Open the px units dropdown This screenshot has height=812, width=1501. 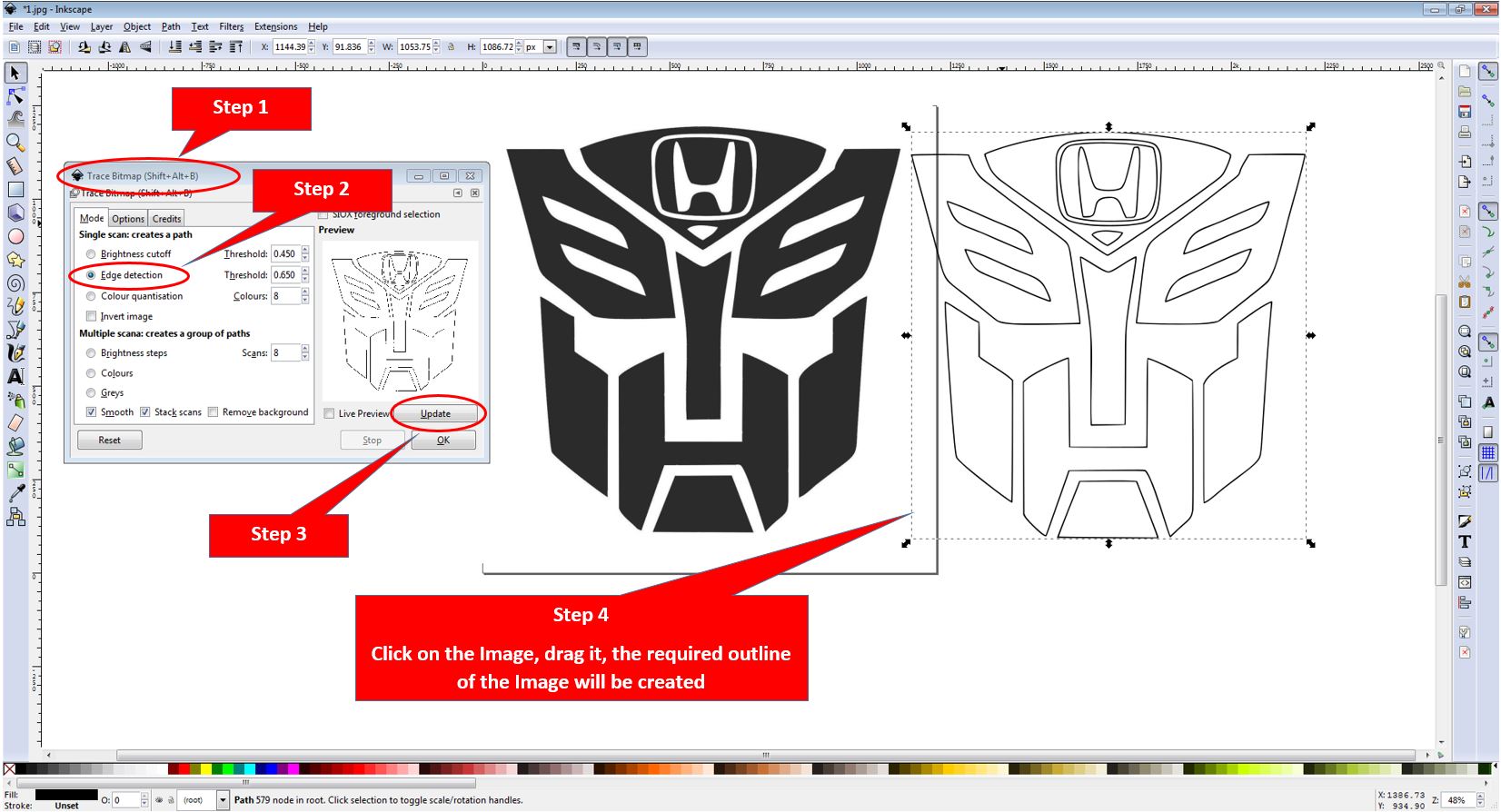(549, 47)
